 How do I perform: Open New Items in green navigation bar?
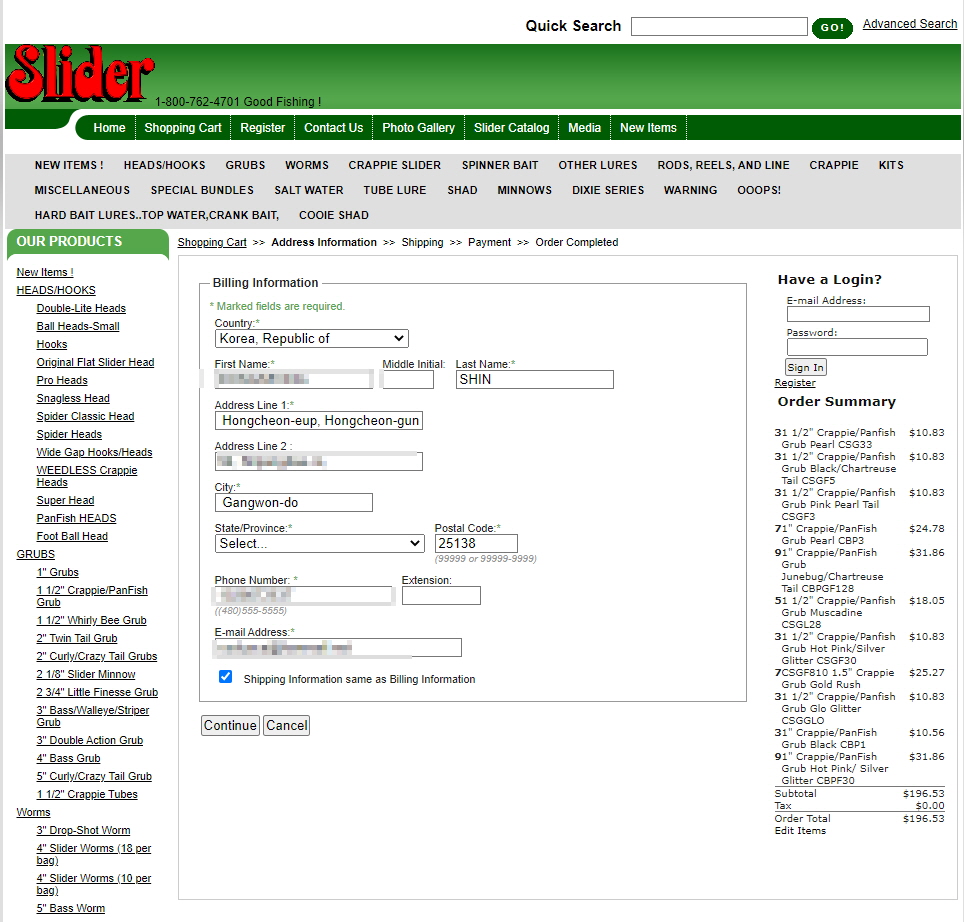click(648, 128)
